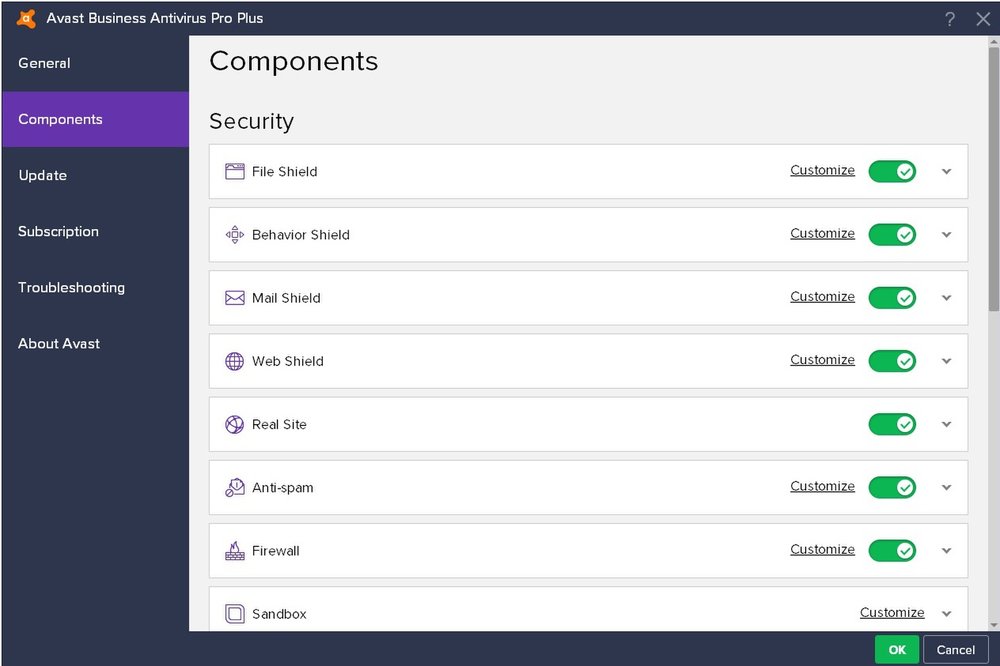
Task: Click the Web Shield globe icon
Action: pyautogui.click(x=234, y=360)
